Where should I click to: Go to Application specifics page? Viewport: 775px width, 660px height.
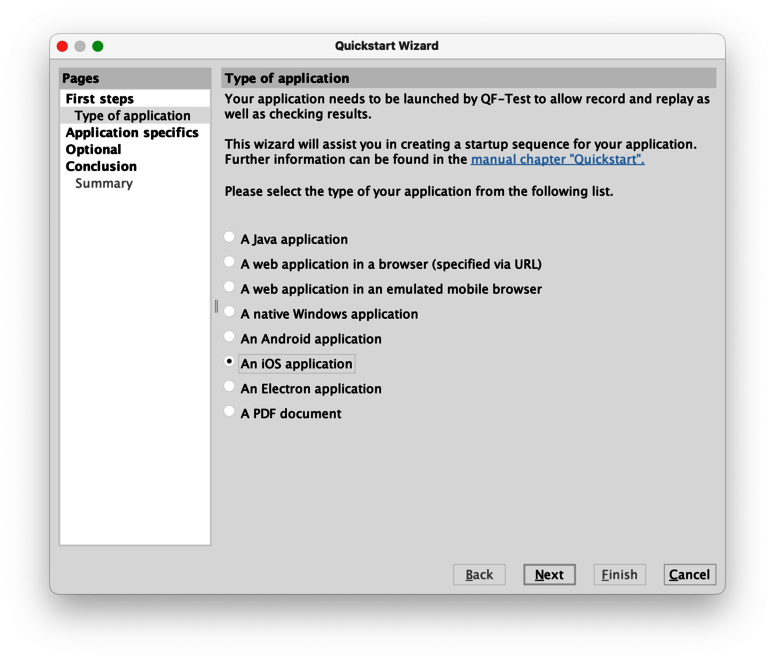coord(132,133)
